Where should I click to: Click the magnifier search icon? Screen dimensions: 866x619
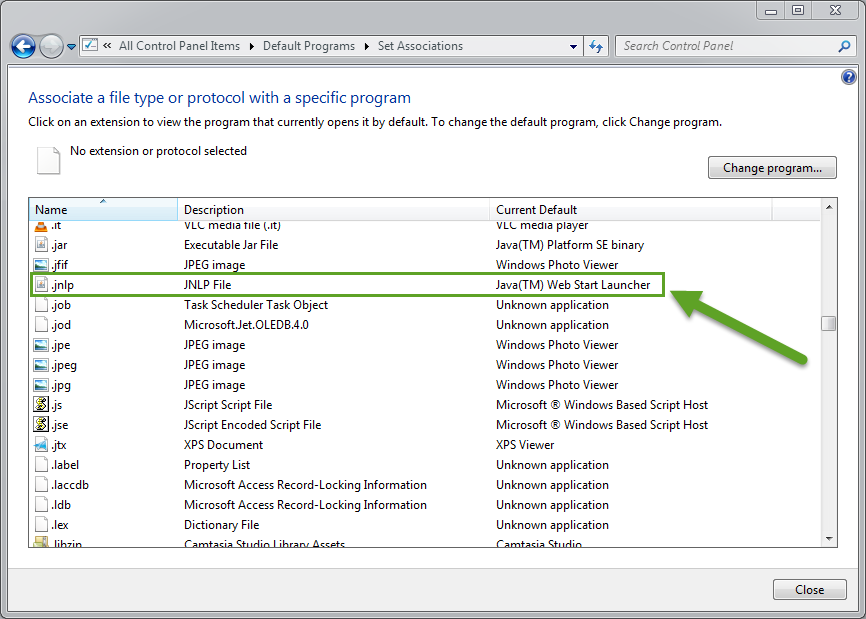[x=844, y=46]
